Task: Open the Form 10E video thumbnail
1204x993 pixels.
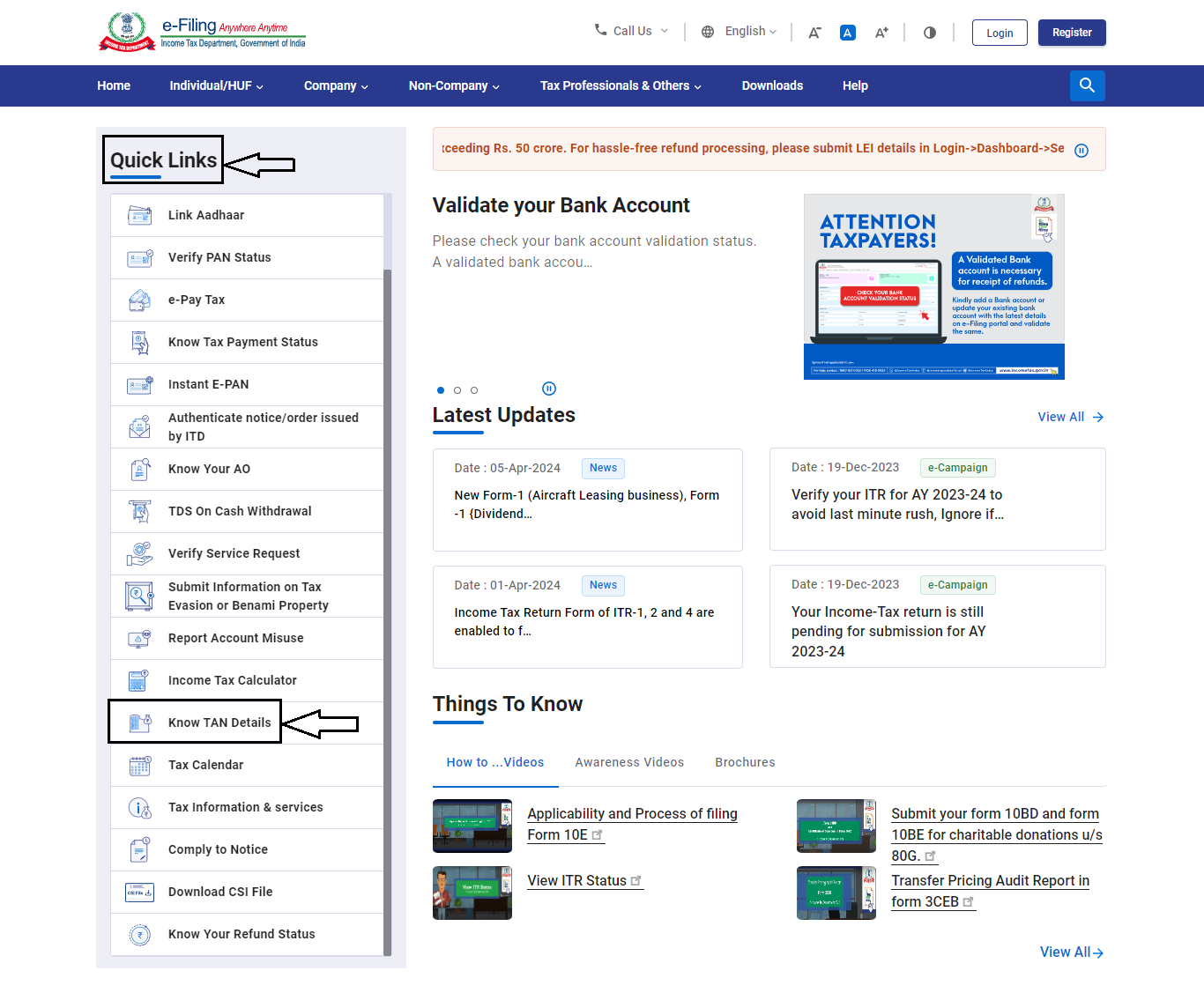Action: (x=472, y=826)
